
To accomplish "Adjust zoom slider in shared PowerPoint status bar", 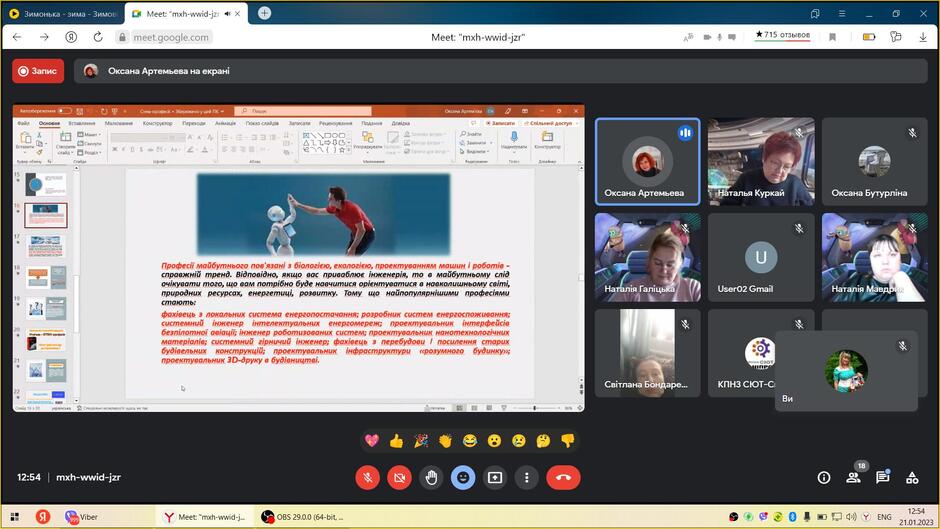I will click(535, 408).
